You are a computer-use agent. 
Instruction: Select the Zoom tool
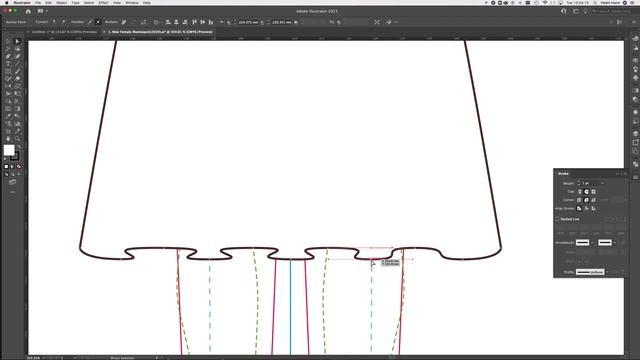[17, 139]
